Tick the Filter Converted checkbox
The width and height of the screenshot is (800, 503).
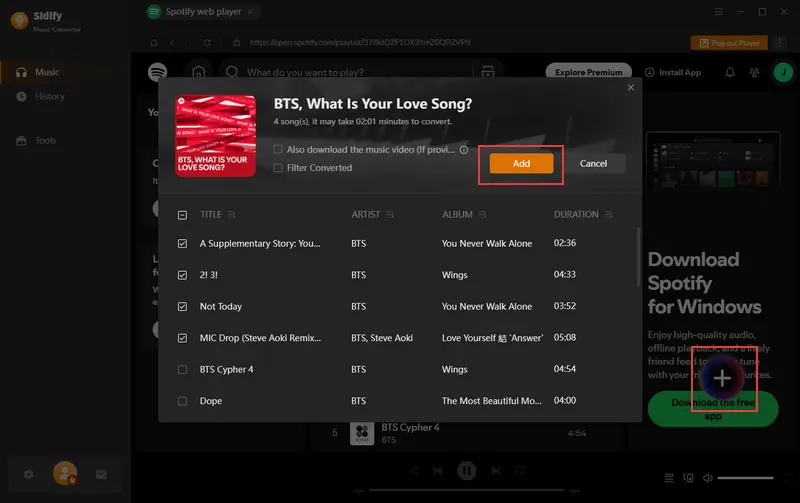coord(278,168)
